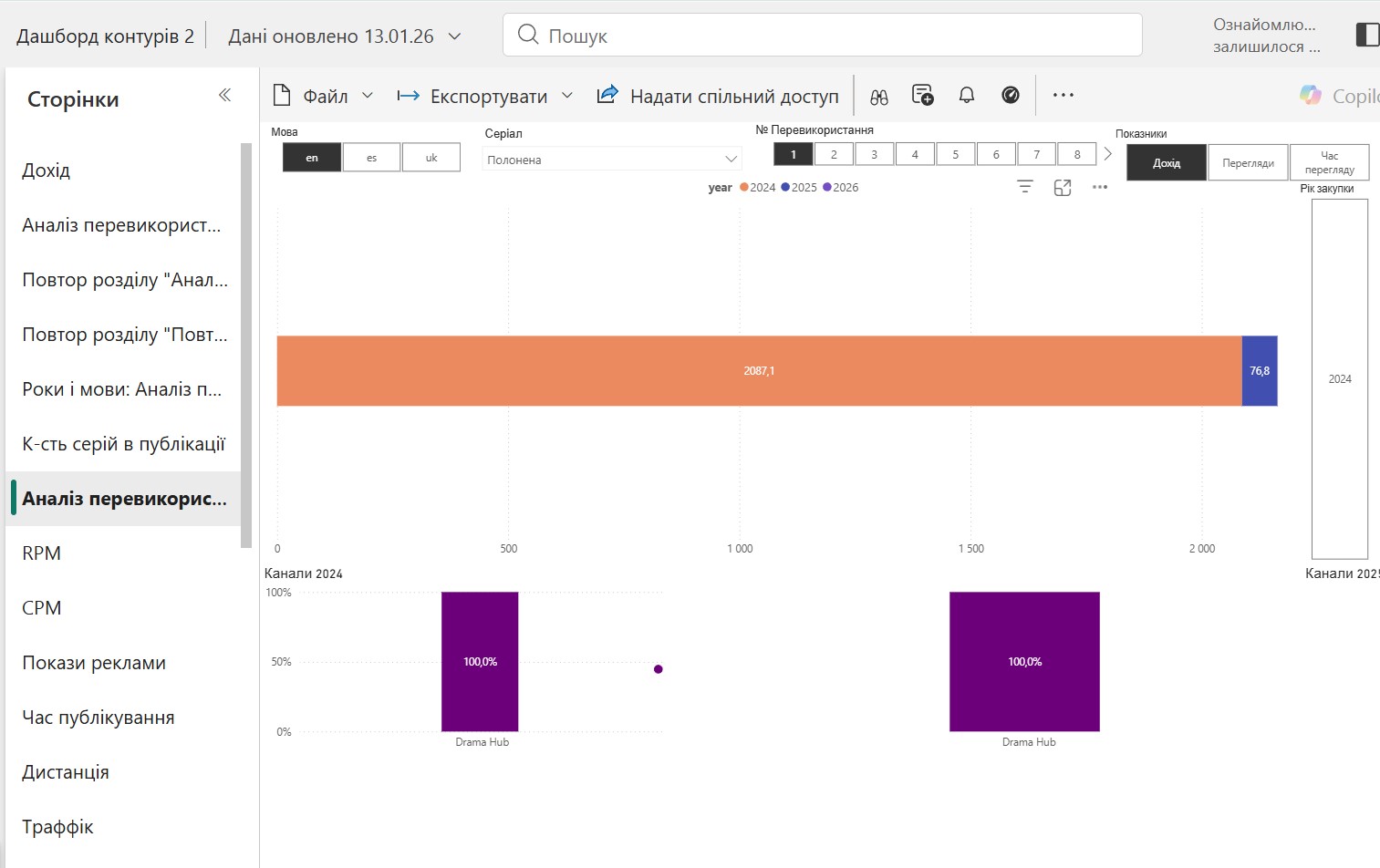Select reuse number 5
This screenshot has width=1380, height=868.
click(956, 154)
